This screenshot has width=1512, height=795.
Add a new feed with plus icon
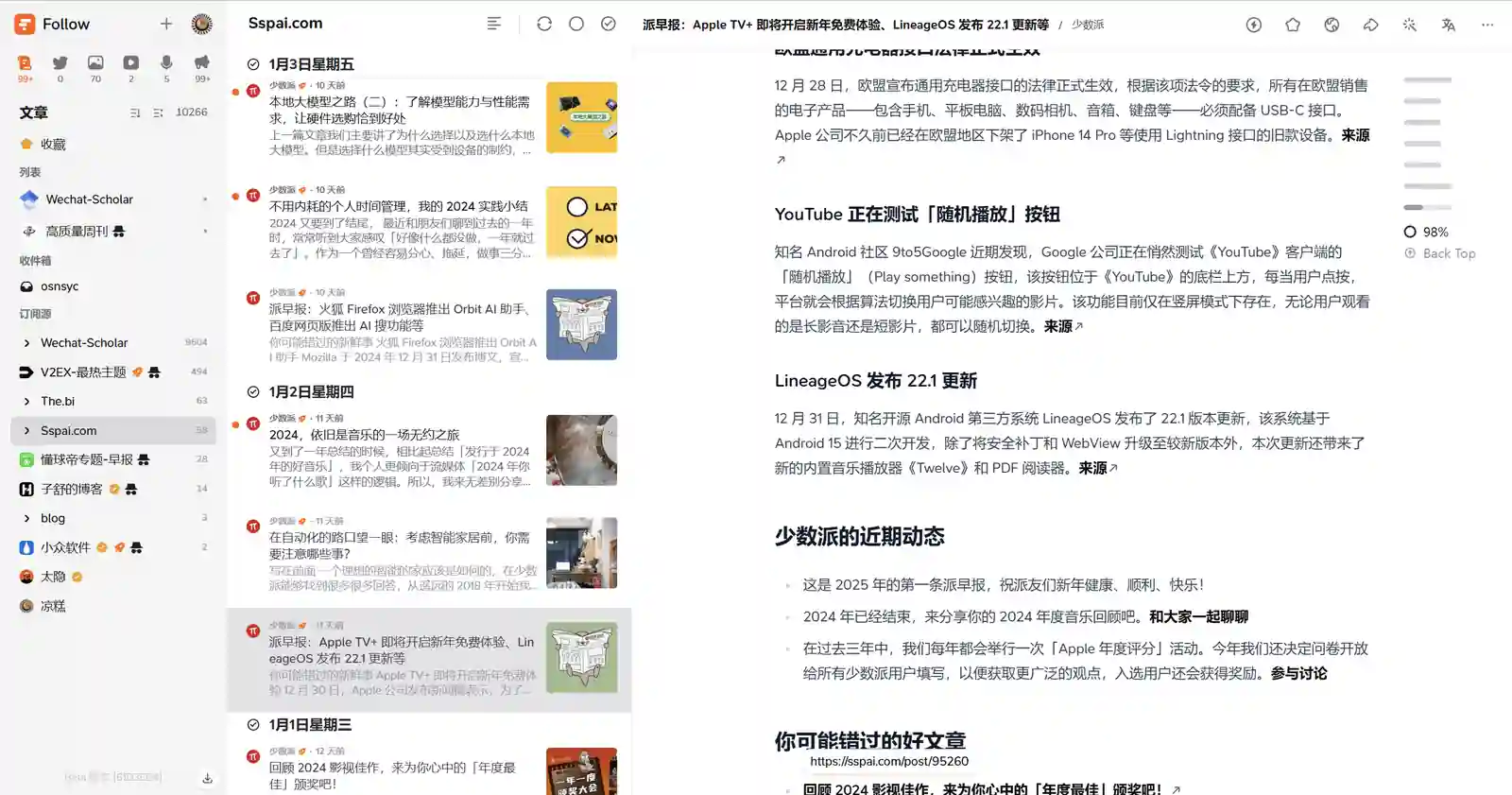coord(166,24)
